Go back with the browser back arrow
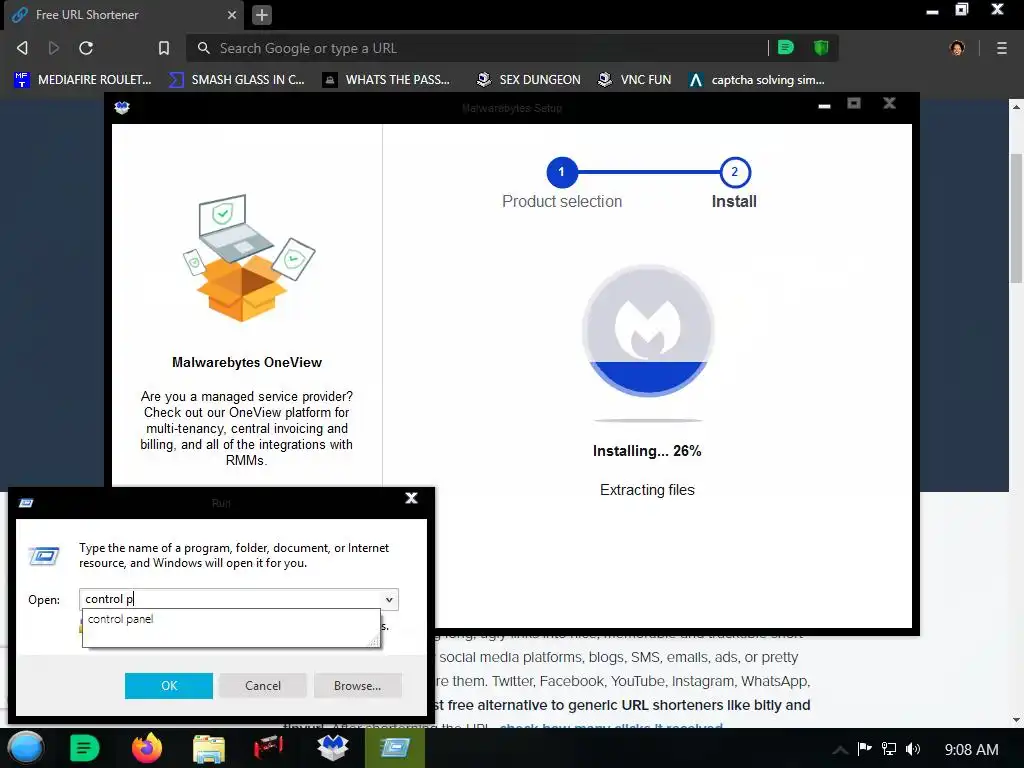Screen dimensions: 1024x768 tap(22, 48)
